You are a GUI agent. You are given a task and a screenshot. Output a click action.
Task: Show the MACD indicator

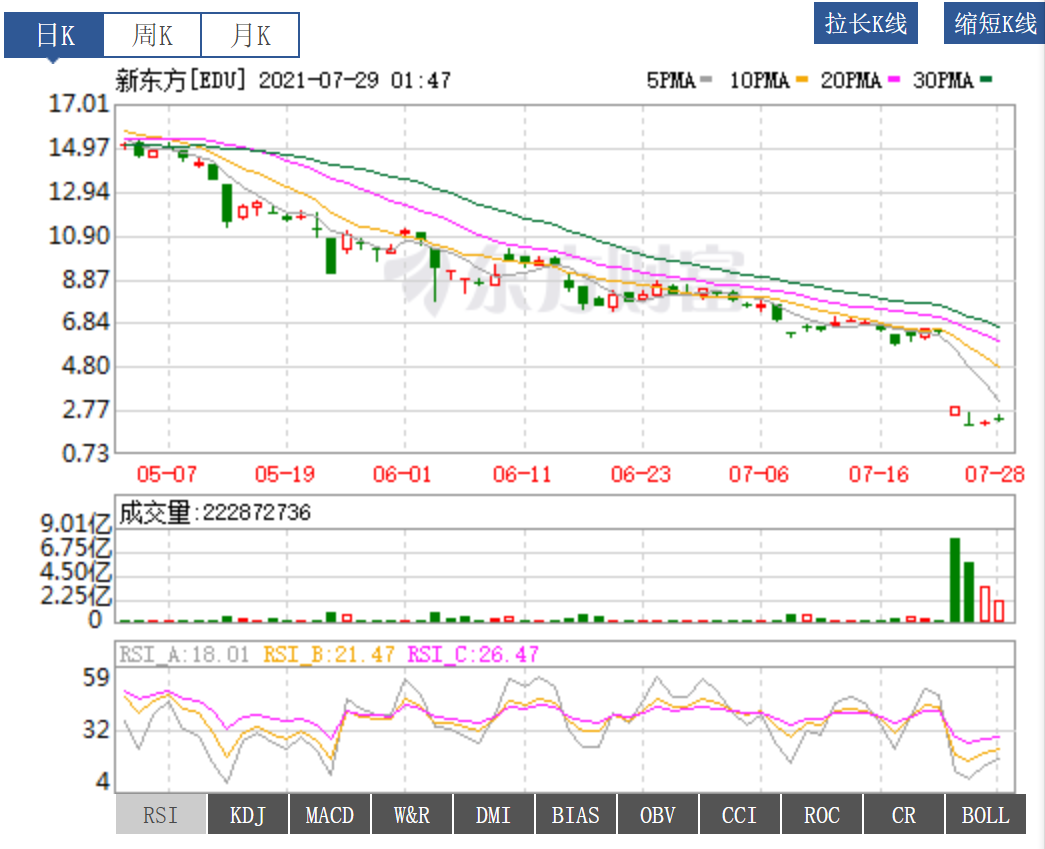[330, 815]
